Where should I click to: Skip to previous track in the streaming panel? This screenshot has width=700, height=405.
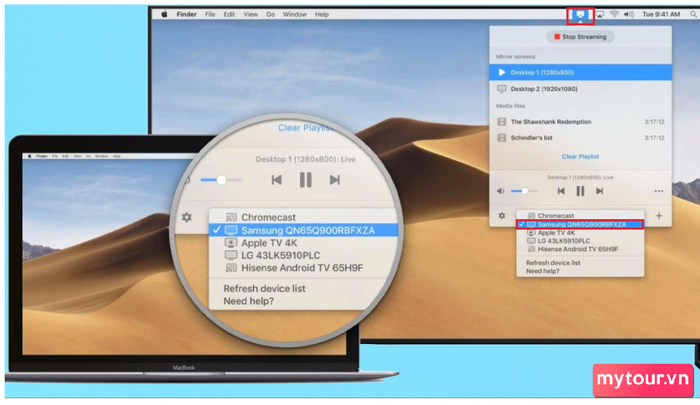click(x=561, y=191)
